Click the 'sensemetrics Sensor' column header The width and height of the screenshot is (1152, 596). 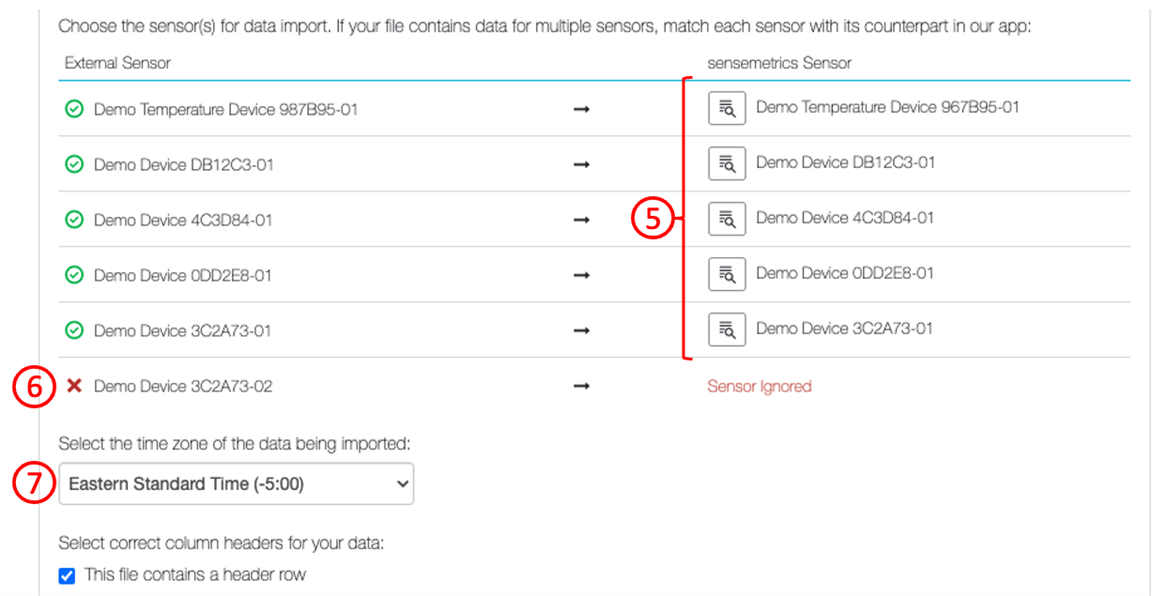(x=779, y=63)
